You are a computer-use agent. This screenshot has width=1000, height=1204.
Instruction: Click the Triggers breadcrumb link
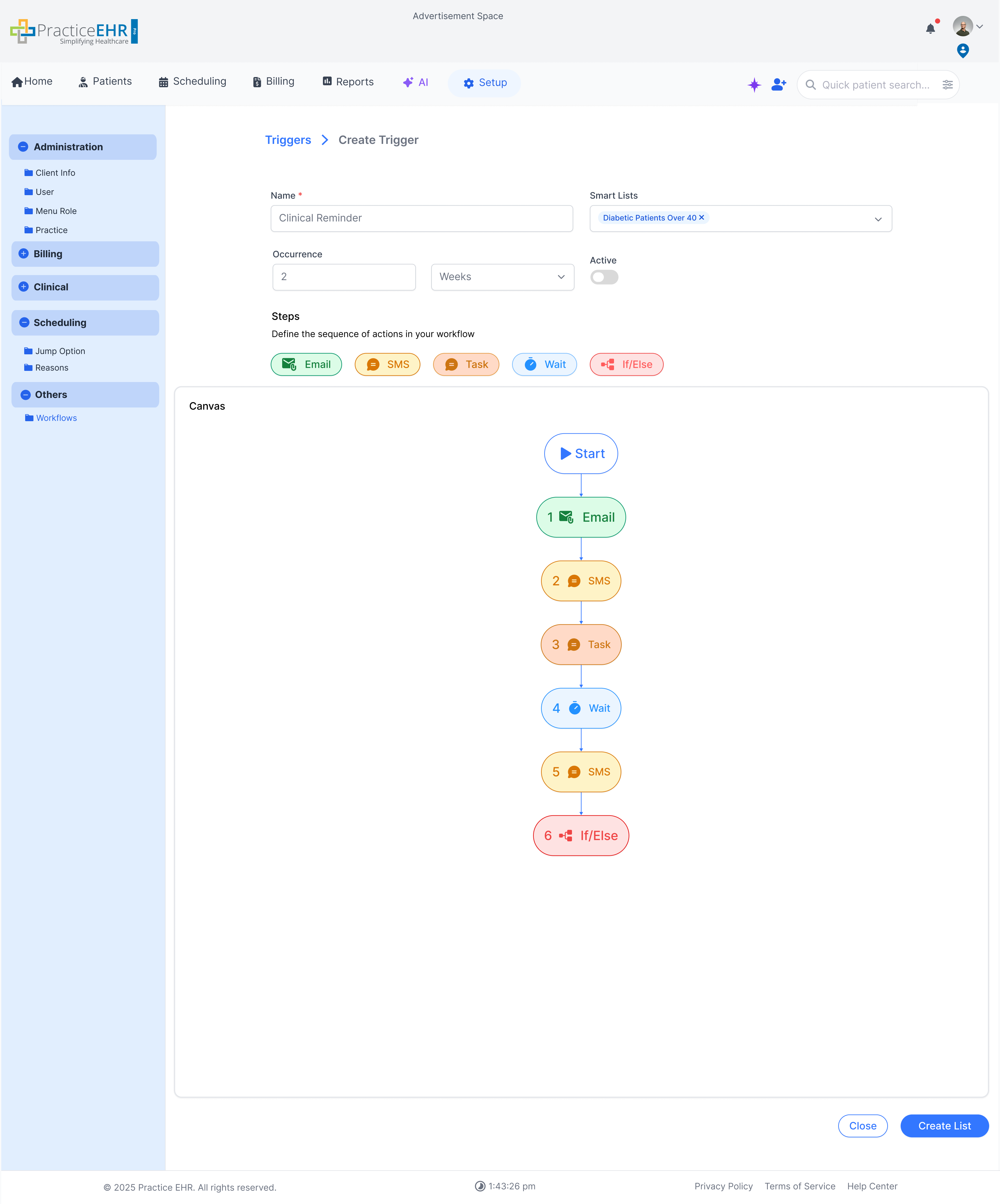(288, 140)
